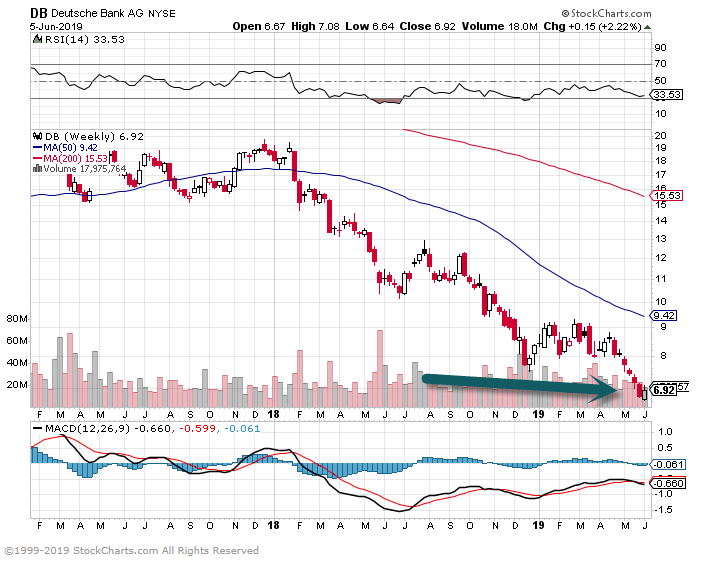The image size is (713, 582).
Task: Click the 6.92 last price tag
Action: (x=663, y=390)
